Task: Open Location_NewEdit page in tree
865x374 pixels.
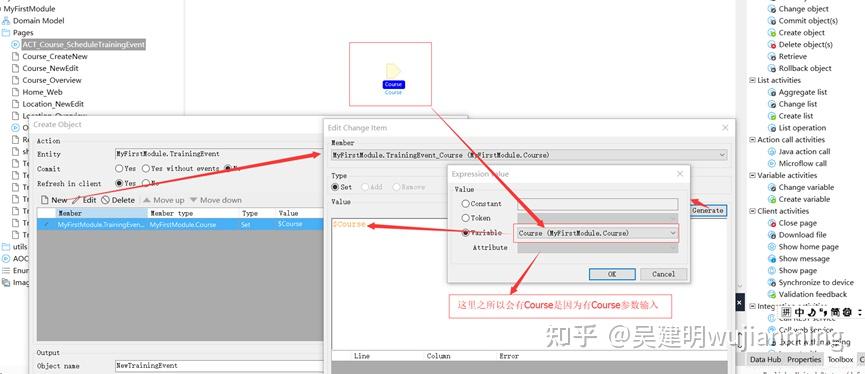Action: click(x=53, y=104)
